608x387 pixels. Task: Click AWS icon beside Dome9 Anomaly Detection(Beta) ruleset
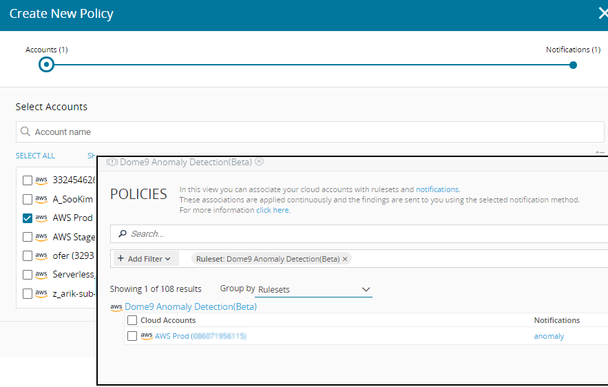pos(116,308)
